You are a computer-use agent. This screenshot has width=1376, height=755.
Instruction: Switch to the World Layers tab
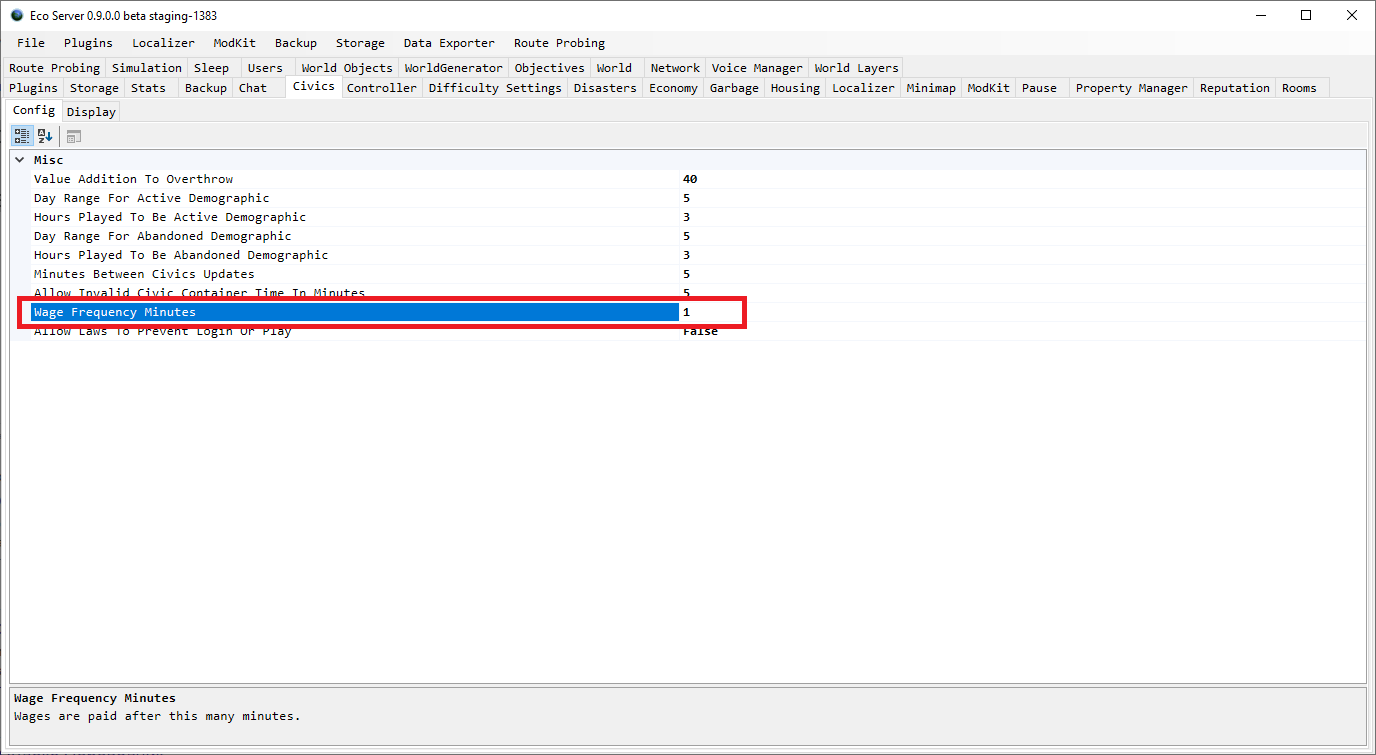pos(857,68)
